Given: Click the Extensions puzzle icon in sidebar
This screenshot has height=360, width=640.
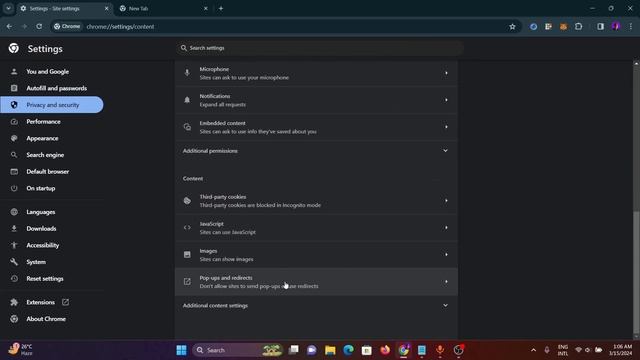Looking at the screenshot, I should point(14,302).
